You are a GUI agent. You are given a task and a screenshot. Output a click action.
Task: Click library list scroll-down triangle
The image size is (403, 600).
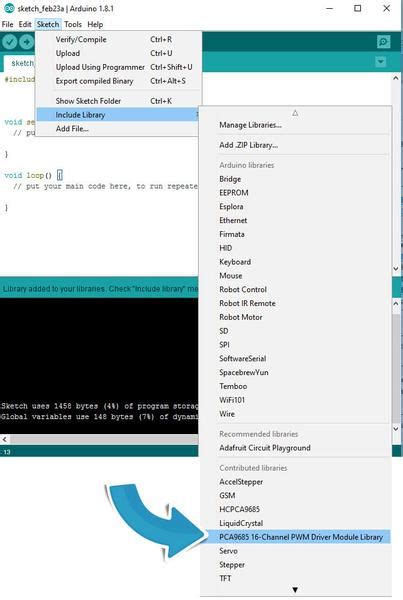[x=295, y=590]
